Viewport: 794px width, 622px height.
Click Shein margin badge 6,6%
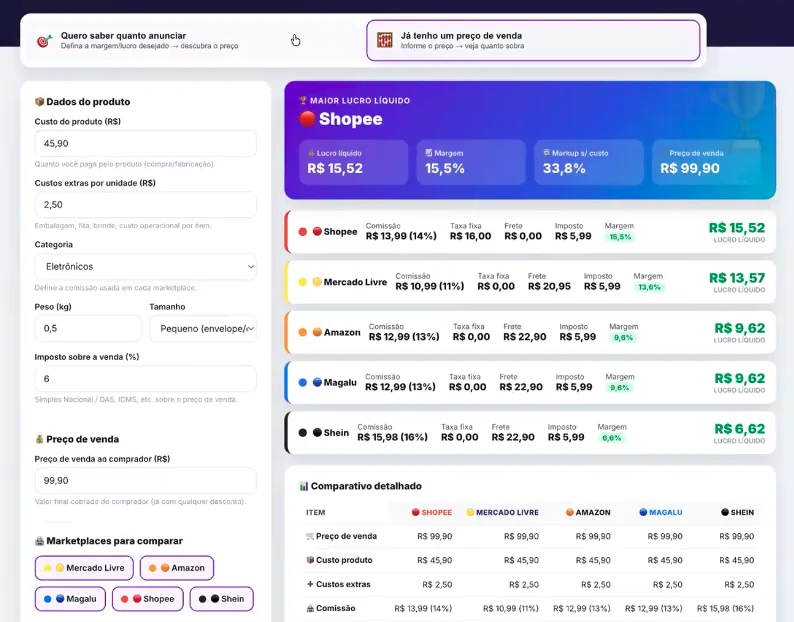coord(611,438)
